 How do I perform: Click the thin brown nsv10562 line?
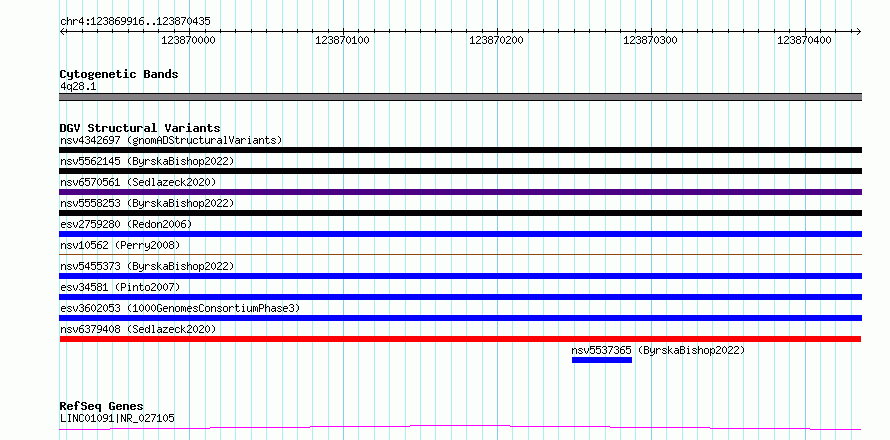[460, 254]
